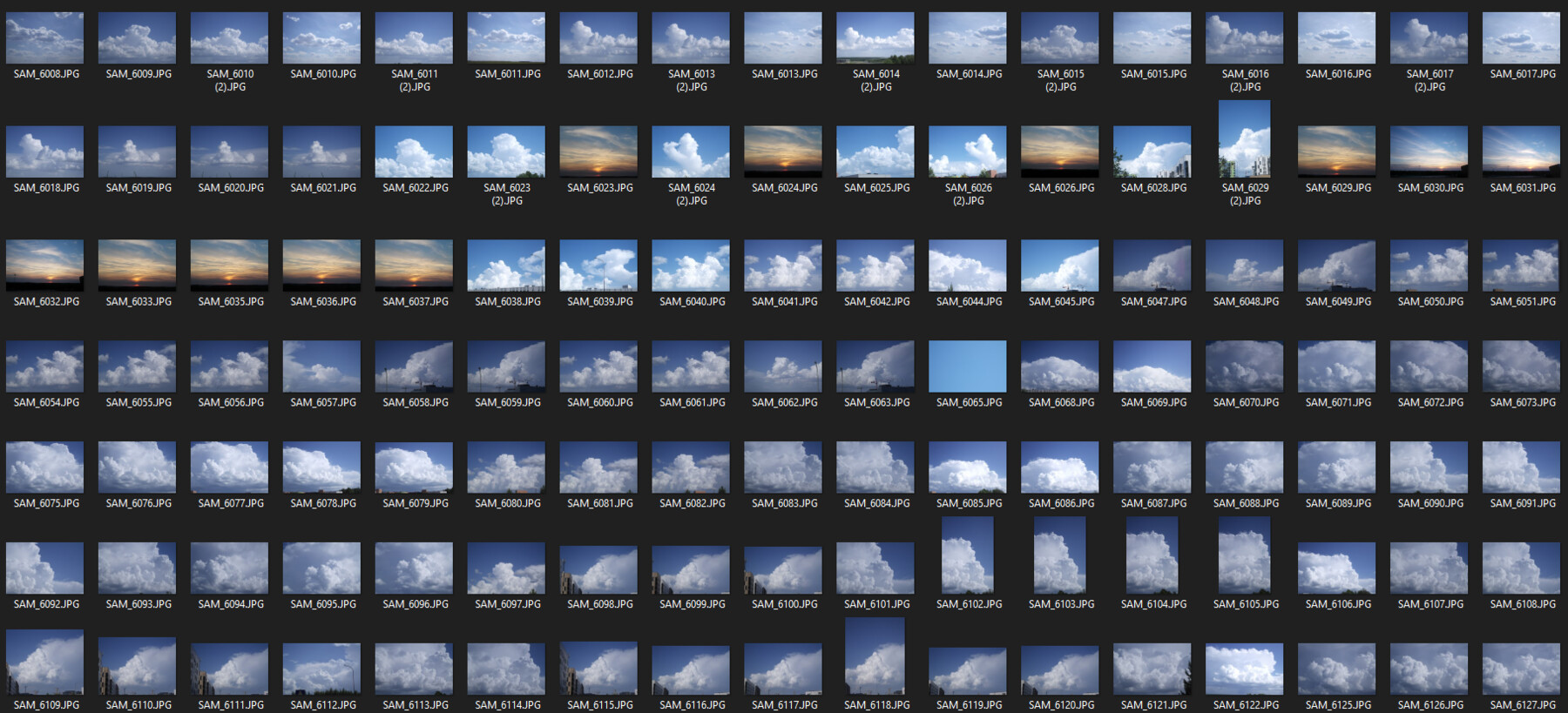This screenshot has width=1568, height=713.
Task: Click the SAM_6010 (2).JPG thumbnail
Action: point(230,37)
